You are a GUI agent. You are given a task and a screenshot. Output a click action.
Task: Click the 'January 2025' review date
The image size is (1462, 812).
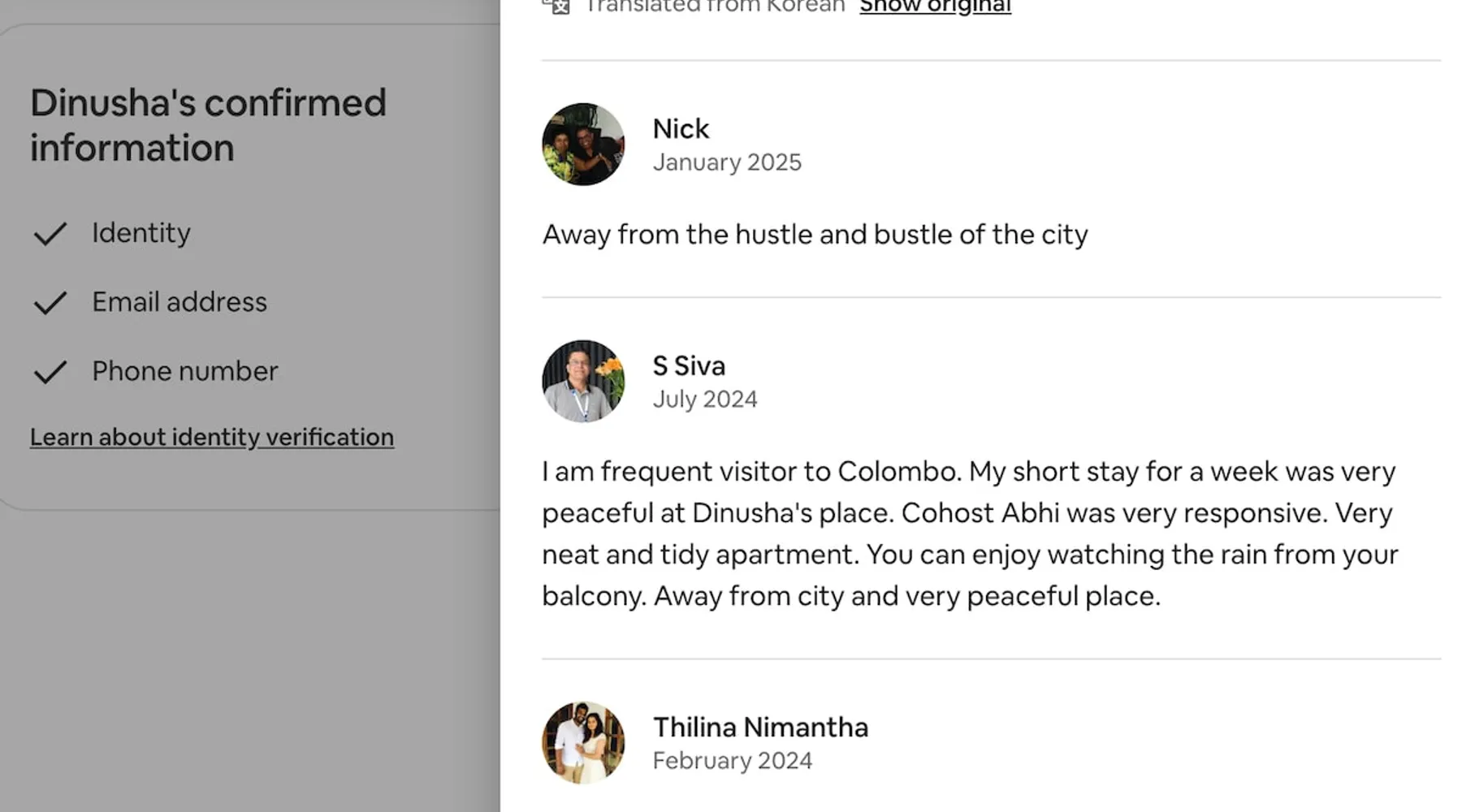(727, 162)
